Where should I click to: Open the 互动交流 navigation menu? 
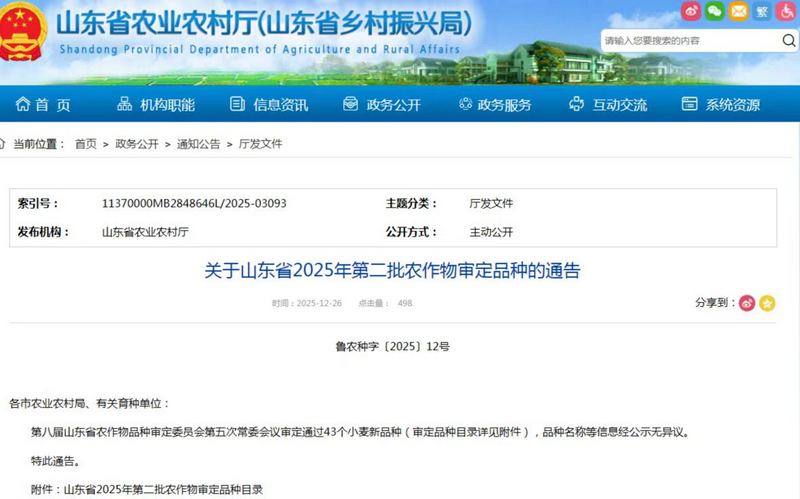[608, 104]
